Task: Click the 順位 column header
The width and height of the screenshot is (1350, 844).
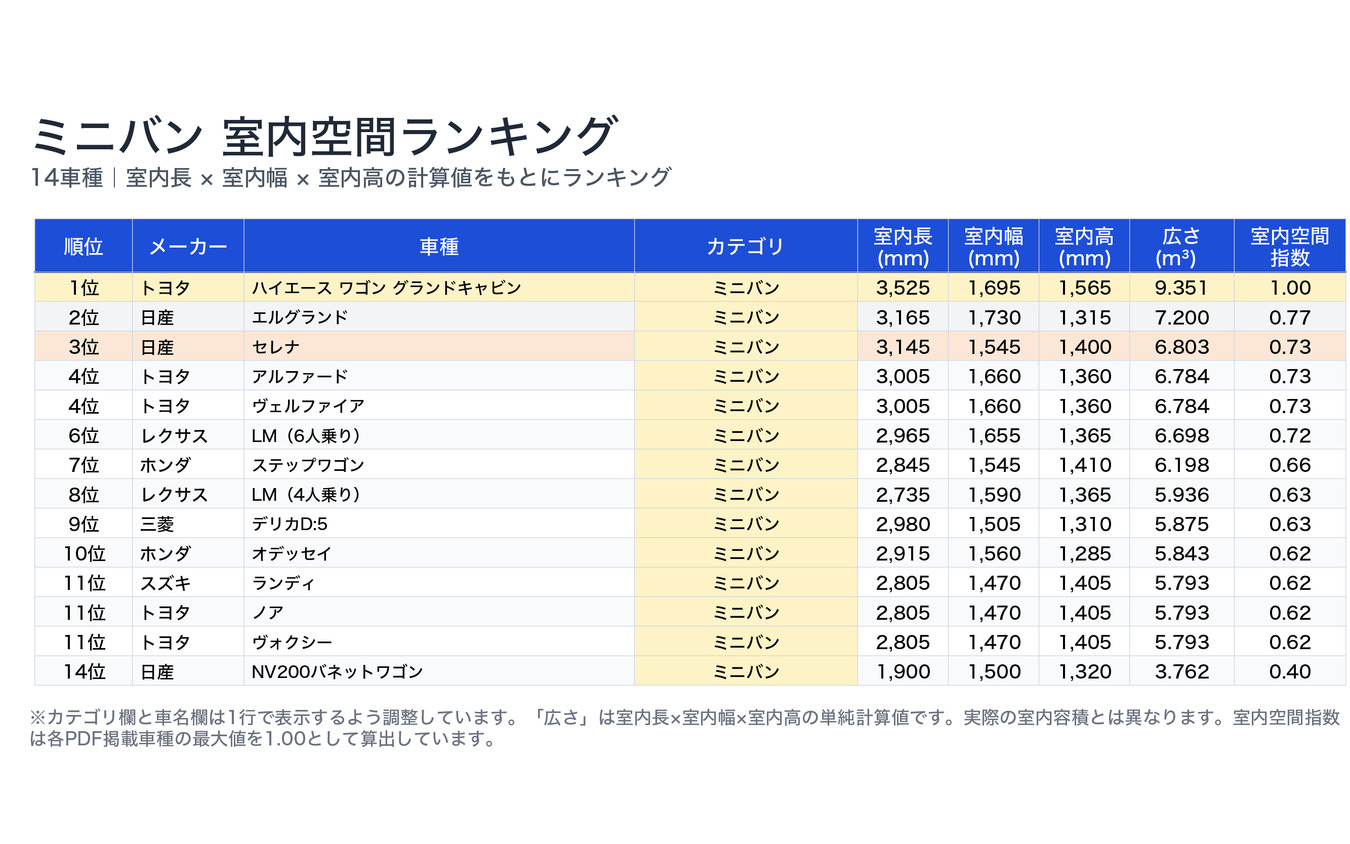Action: tap(83, 246)
